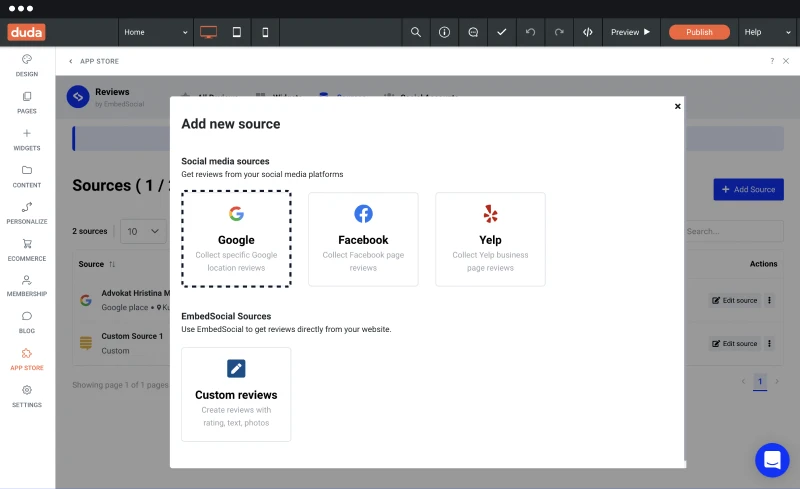Image resolution: width=800 pixels, height=489 pixels.
Task: Open Widgets in left sidebar
Action: (x=27, y=139)
